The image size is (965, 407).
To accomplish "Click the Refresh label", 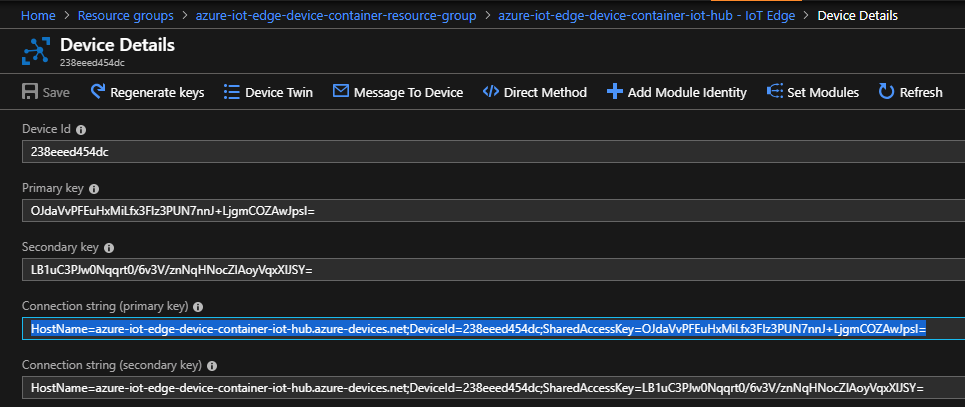I will [921, 92].
